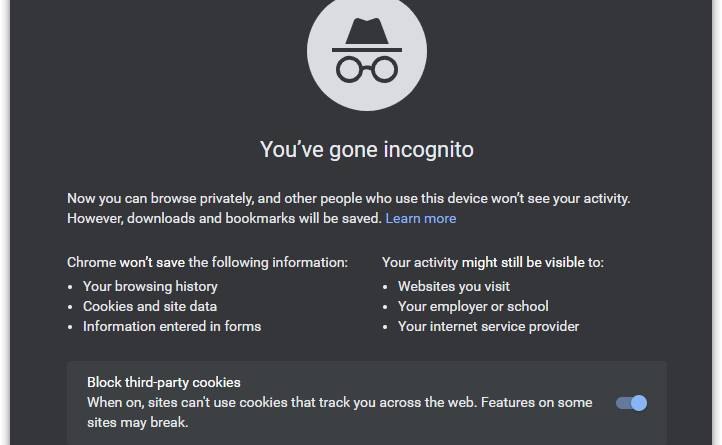Select the "Information entered in forms" bullet item
This screenshot has height=445, width=722.
click(x=172, y=326)
